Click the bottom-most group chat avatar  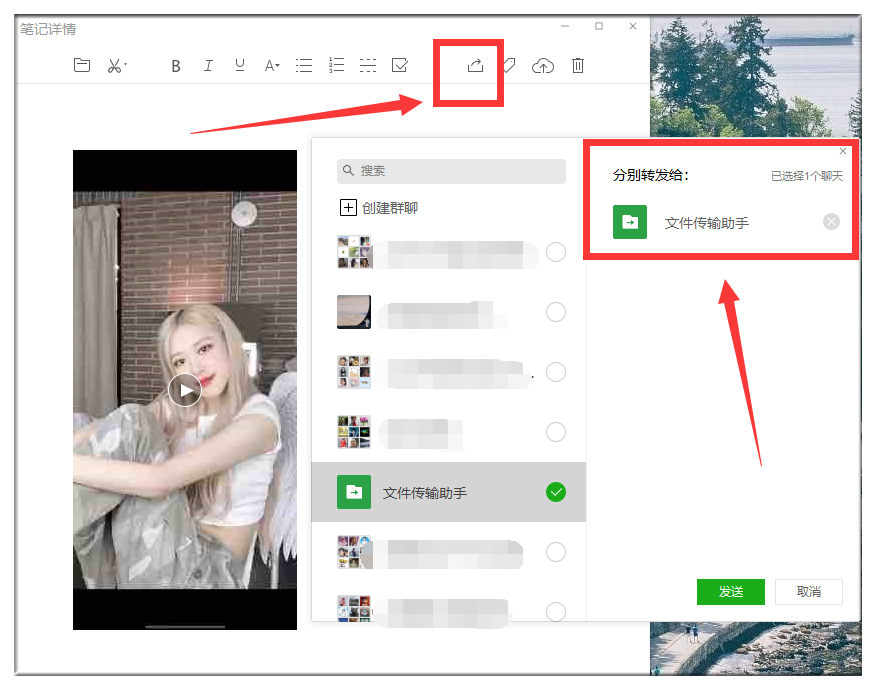coord(354,608)
